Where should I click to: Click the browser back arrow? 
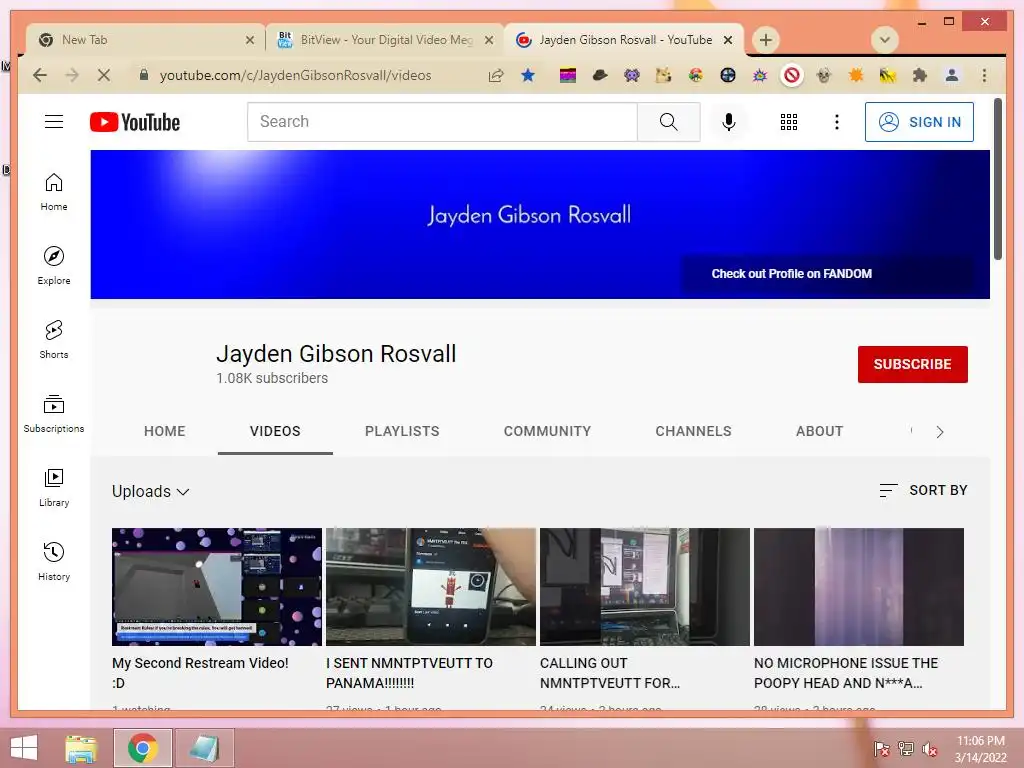tap(40, 75)
